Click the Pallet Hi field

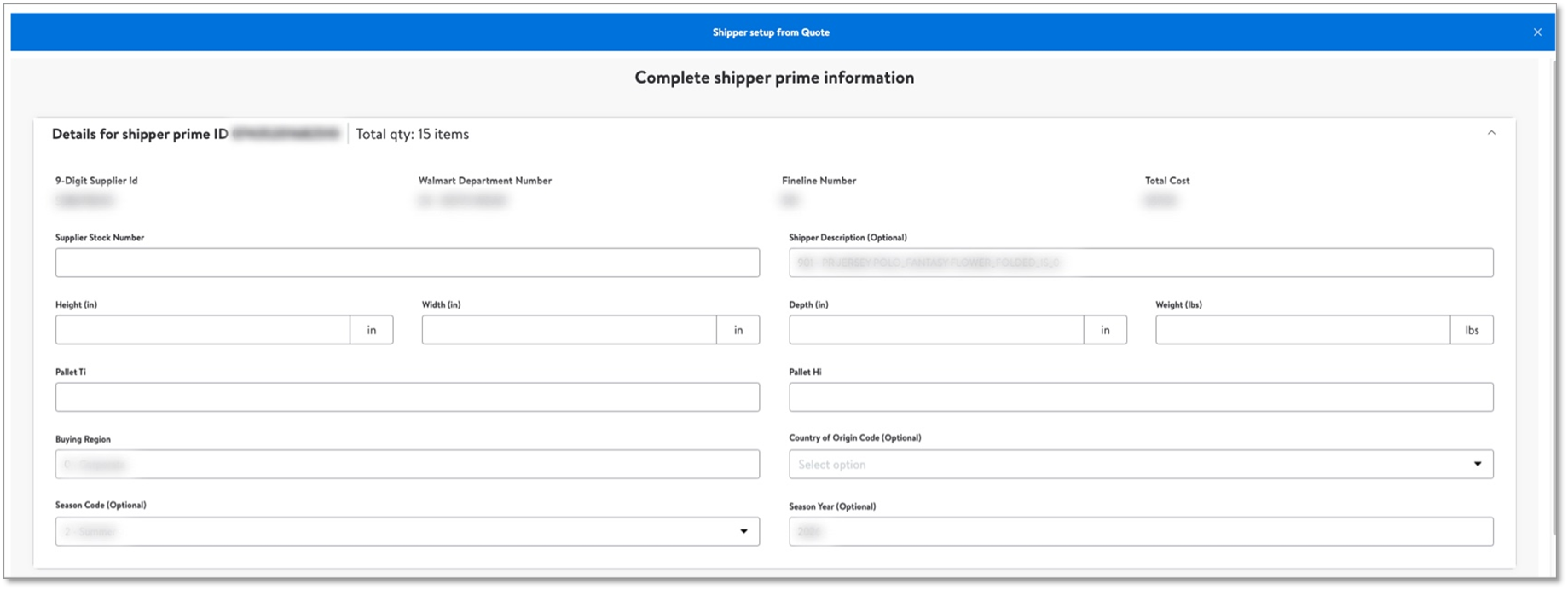pos(1140,397)
